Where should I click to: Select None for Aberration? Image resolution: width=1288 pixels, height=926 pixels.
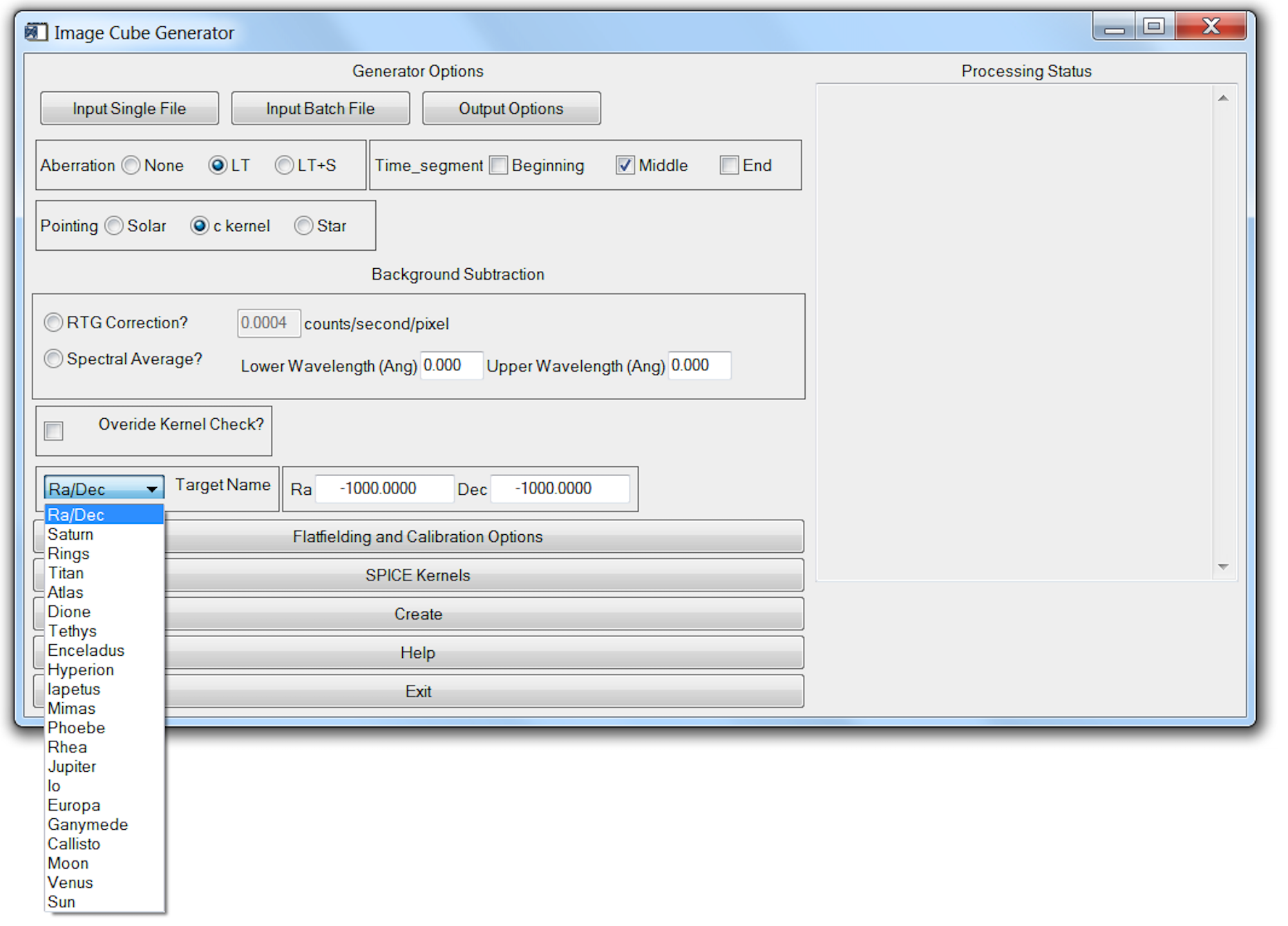(131, 165)
